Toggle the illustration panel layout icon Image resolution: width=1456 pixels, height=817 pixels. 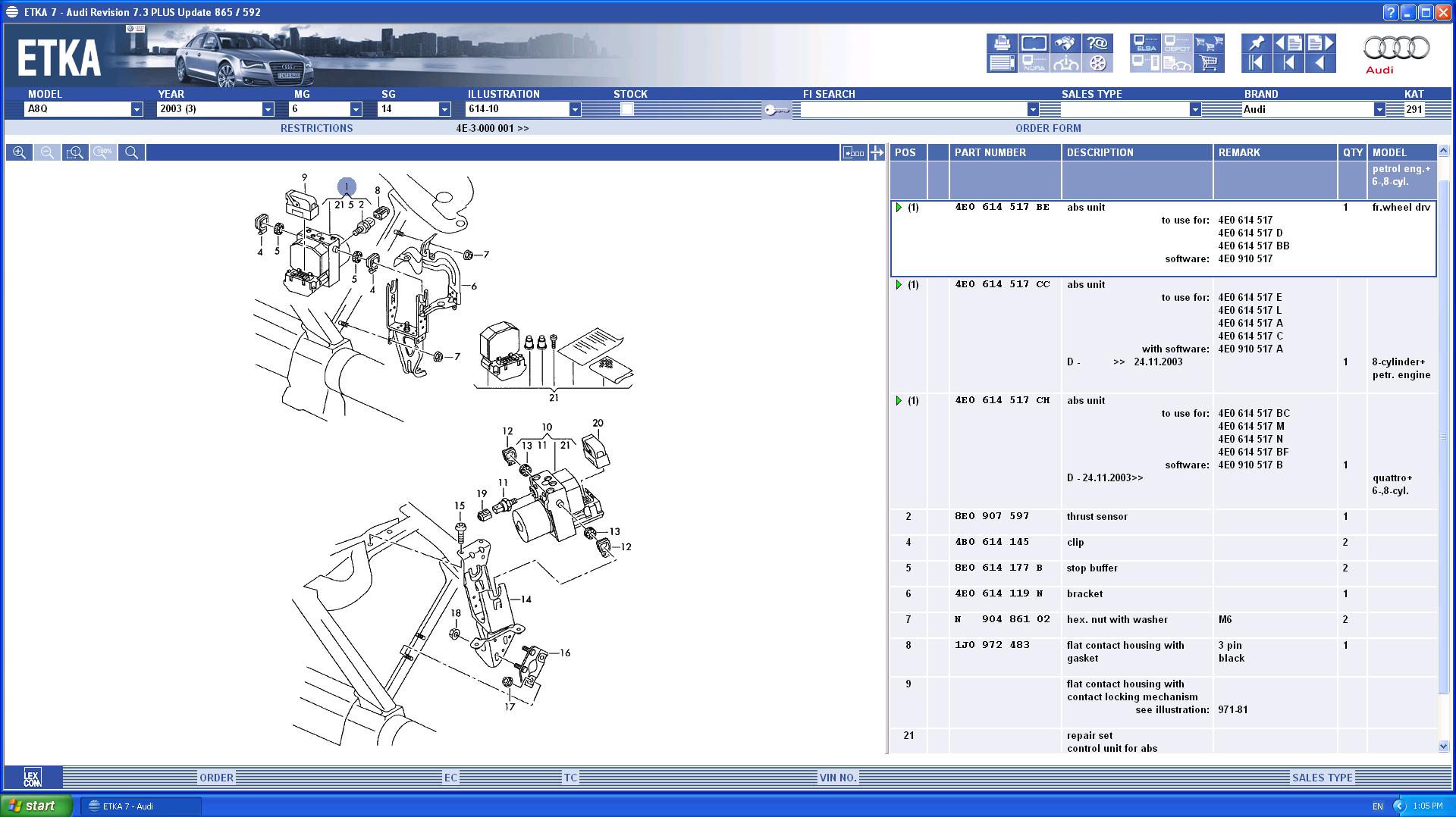[854, 152]
